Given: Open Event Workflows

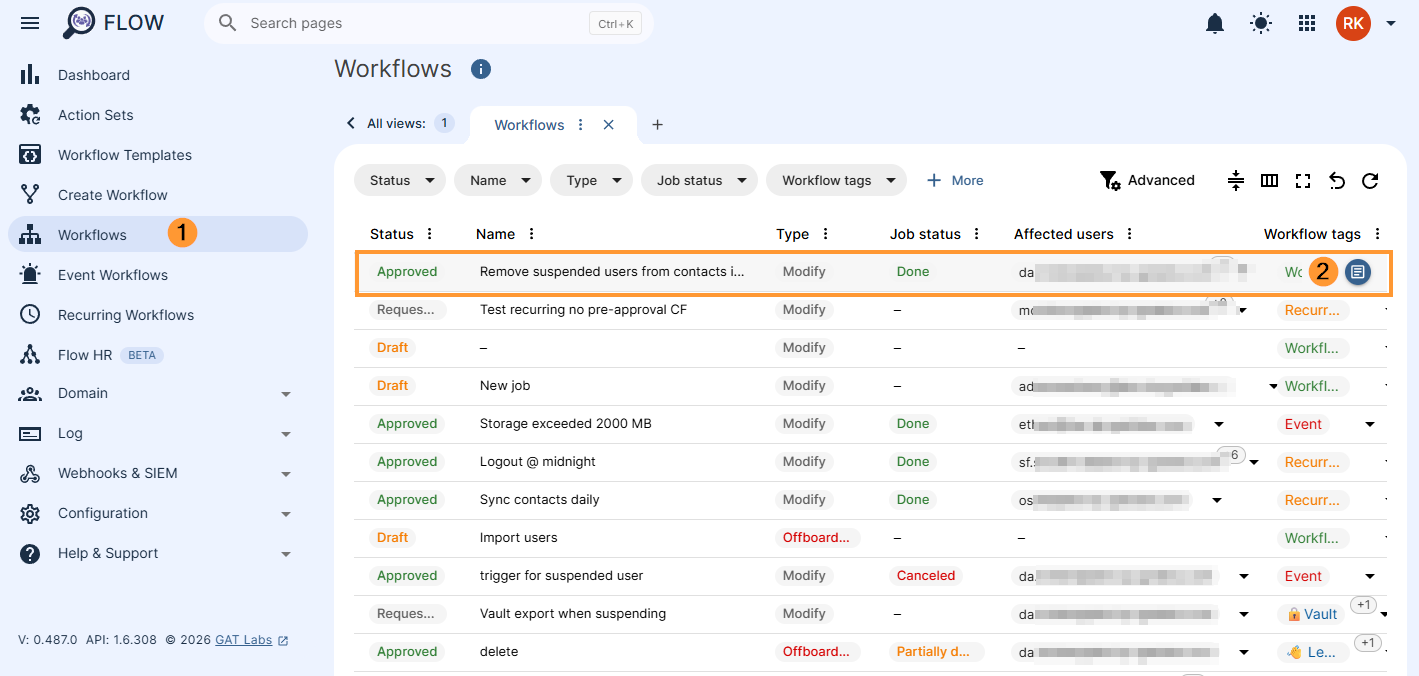Looking at the screenshot, I should click(x=112, y=275).
